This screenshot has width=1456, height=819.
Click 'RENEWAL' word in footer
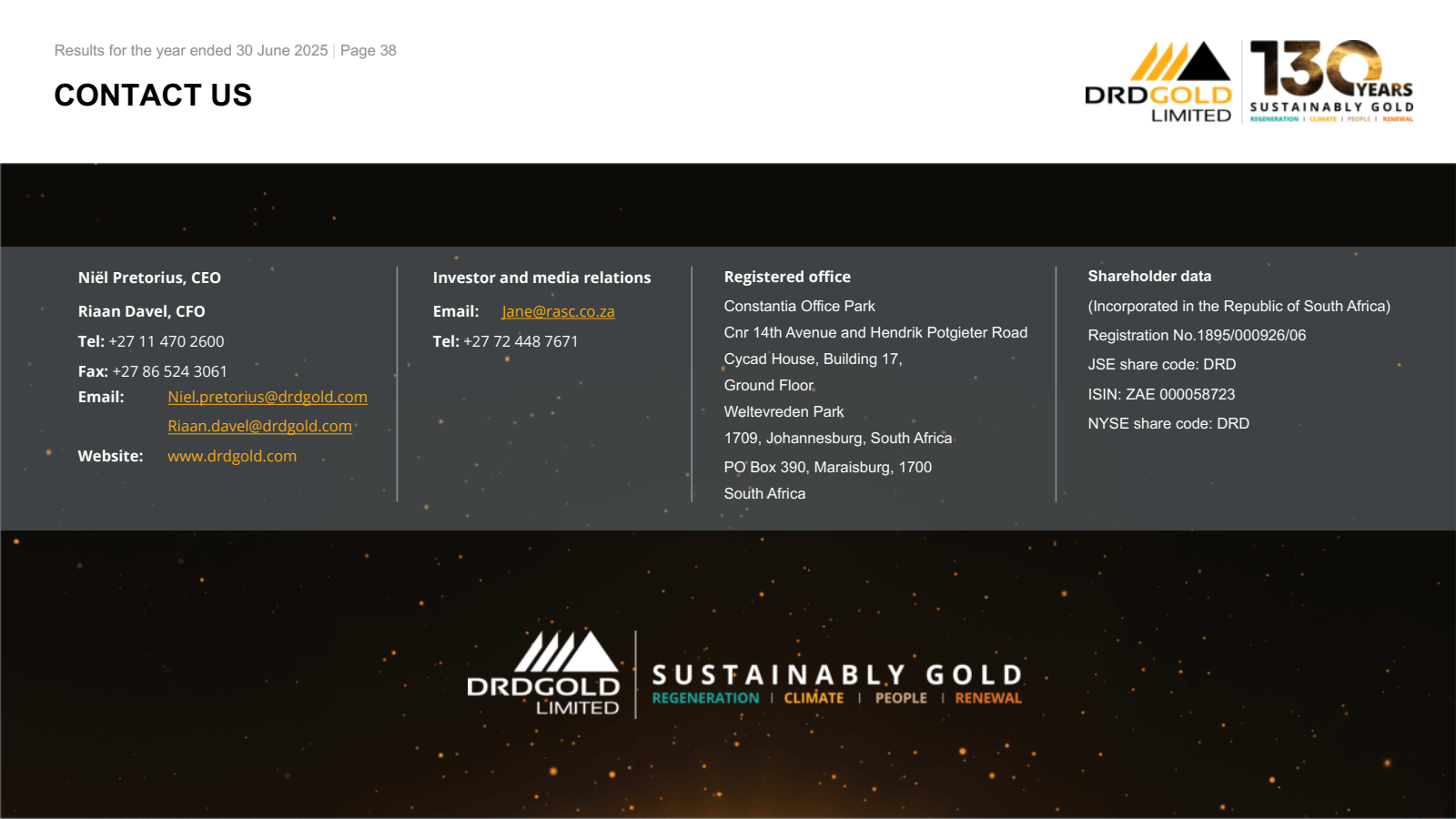click(988, 698)
